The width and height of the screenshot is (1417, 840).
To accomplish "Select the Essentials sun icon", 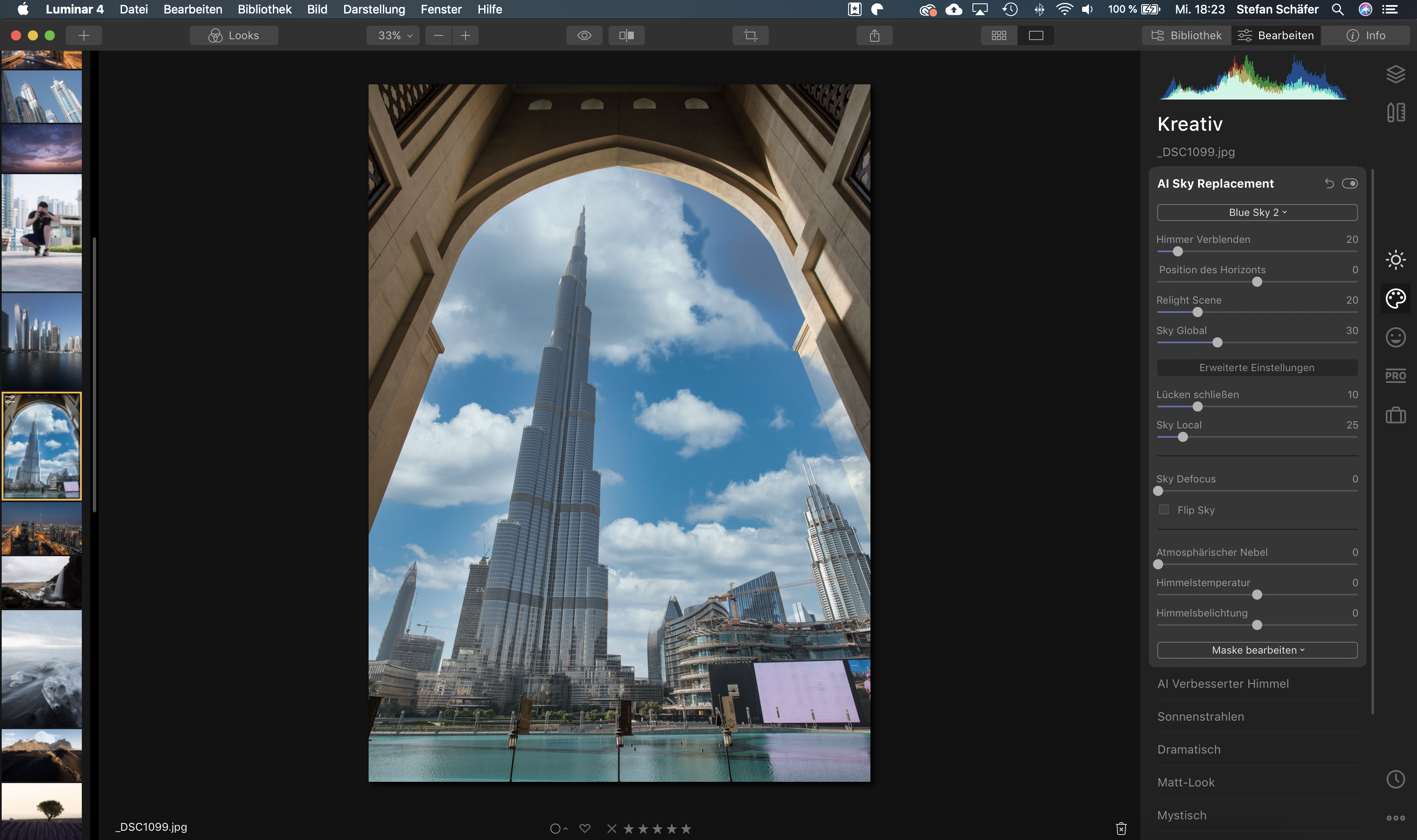I will coord(1395,260).
